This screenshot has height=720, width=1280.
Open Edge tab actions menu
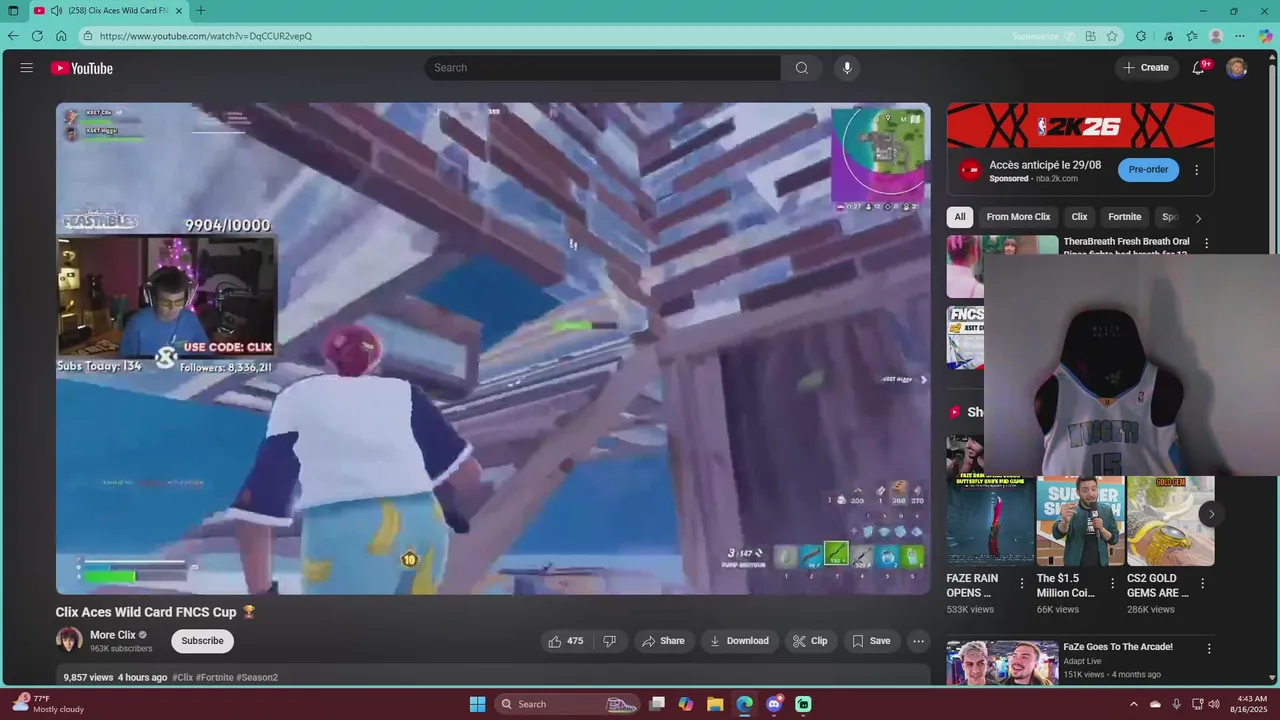click(x=13, y=11)
